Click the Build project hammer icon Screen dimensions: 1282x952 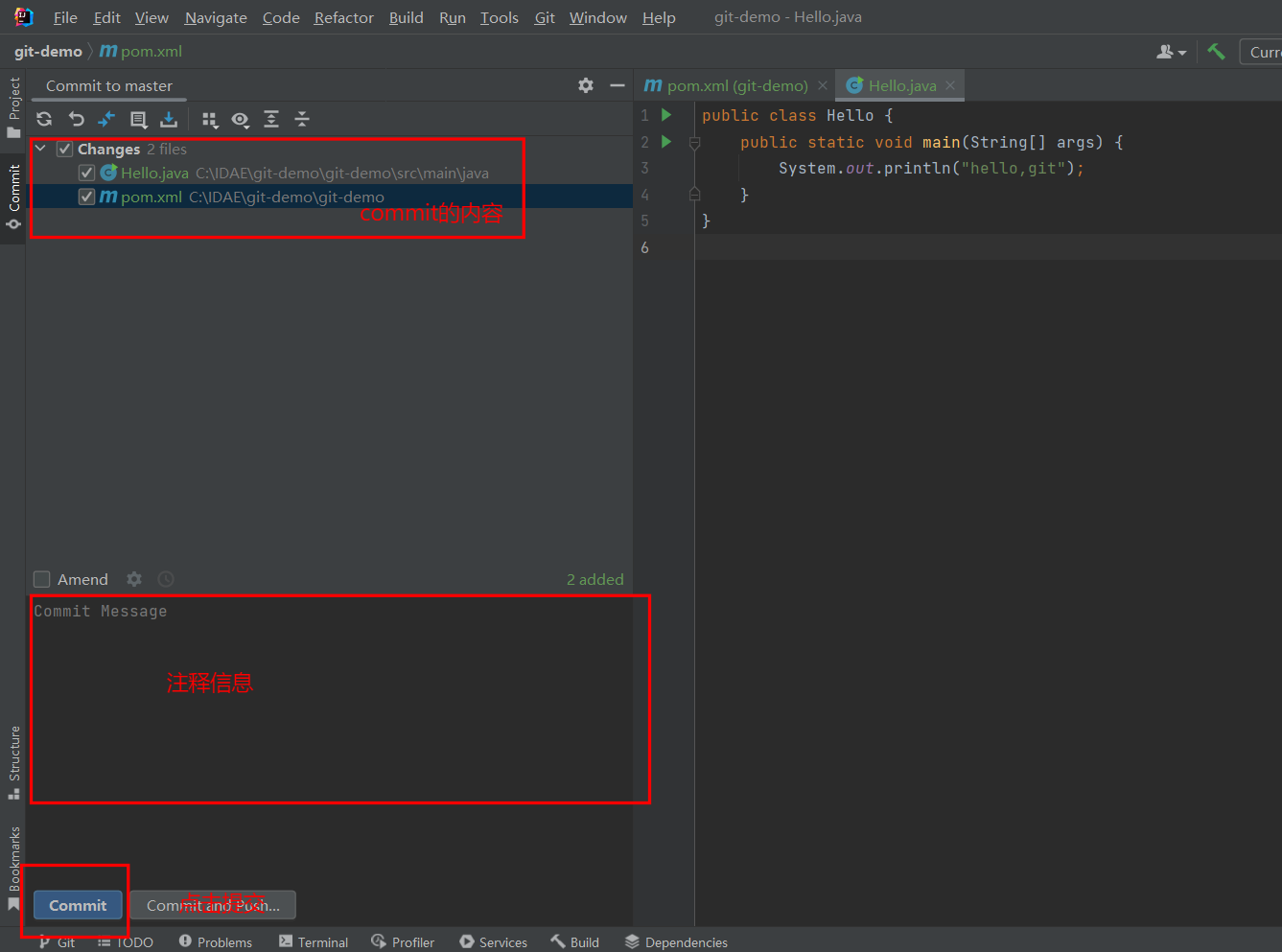point(1217,52)
